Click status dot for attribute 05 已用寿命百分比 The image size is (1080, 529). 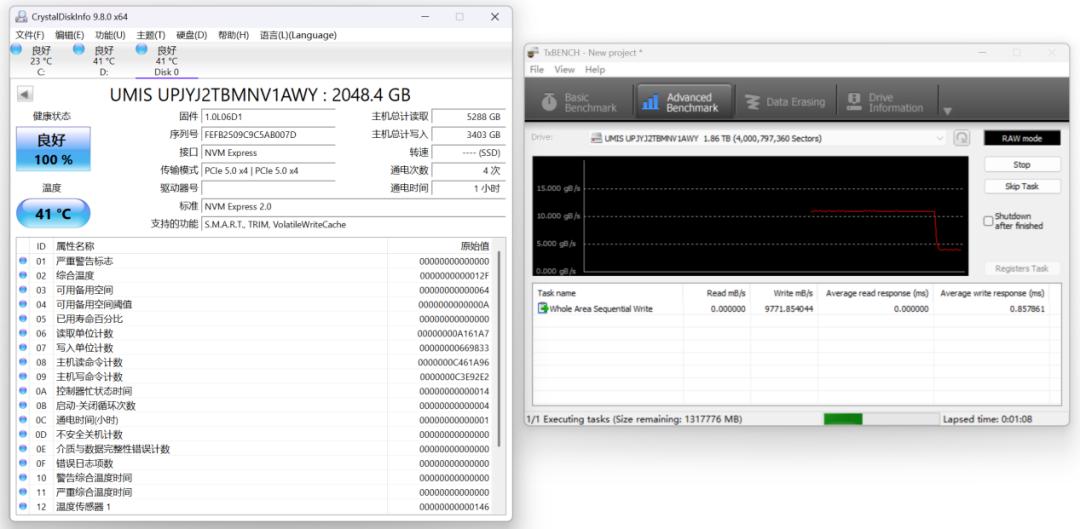pos(23,319)
